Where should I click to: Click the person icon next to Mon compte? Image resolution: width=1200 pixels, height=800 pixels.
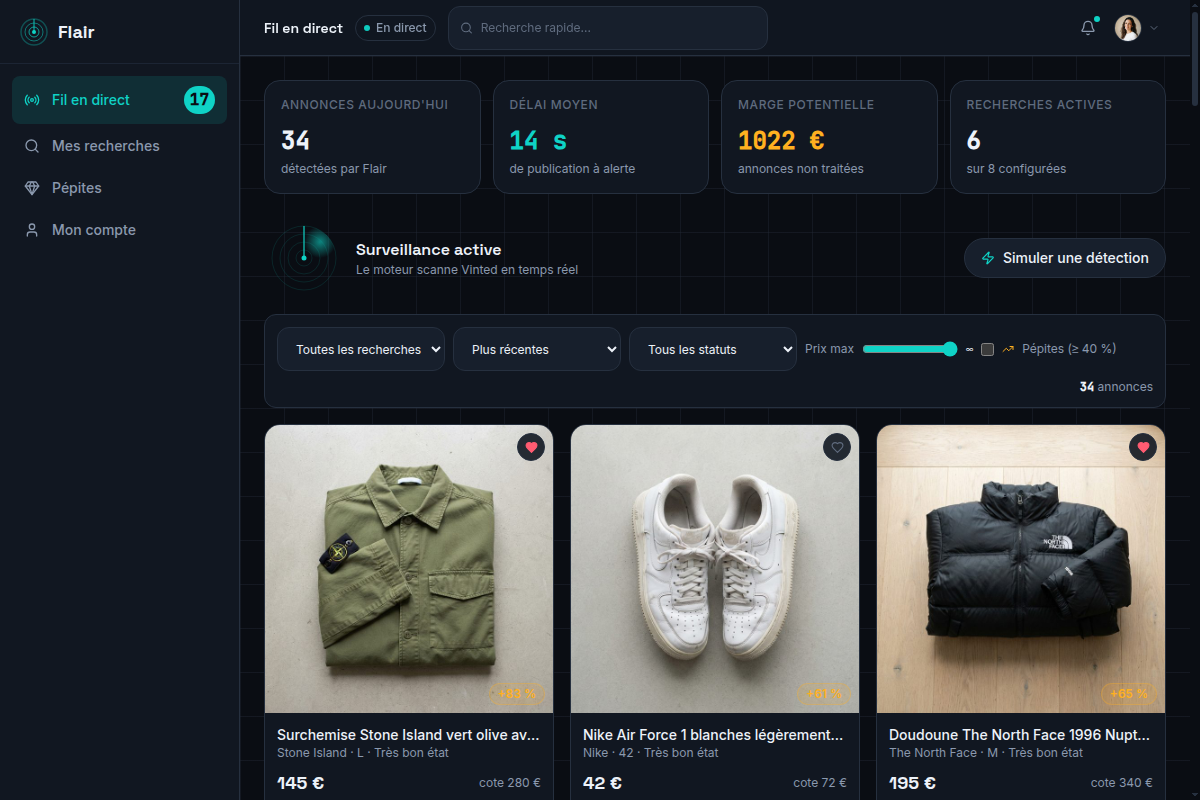pos(32,230)
